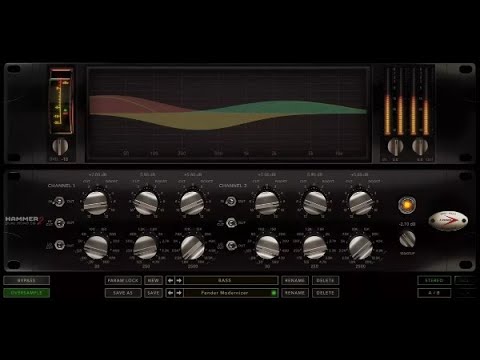The image size is (480, 360).
Task: Click the small VU display screen
Action: [61, 101]
